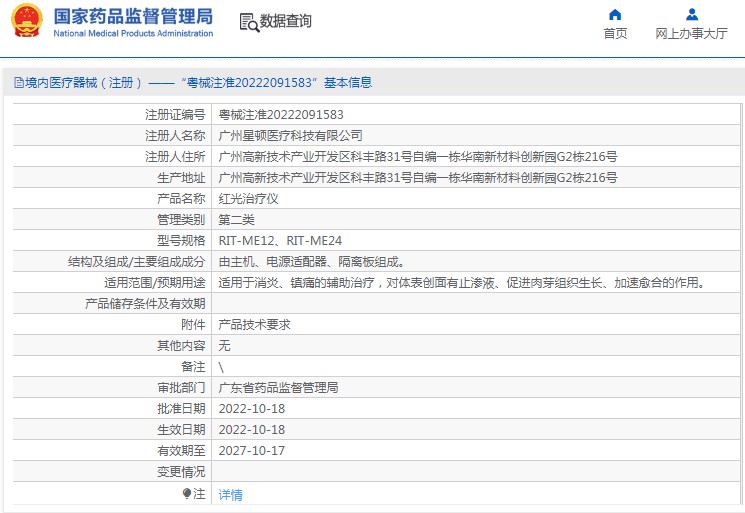The image size is (745, 513).
Task: Click the 适用范围/预期用途 description text
Action: coord(462,283)
